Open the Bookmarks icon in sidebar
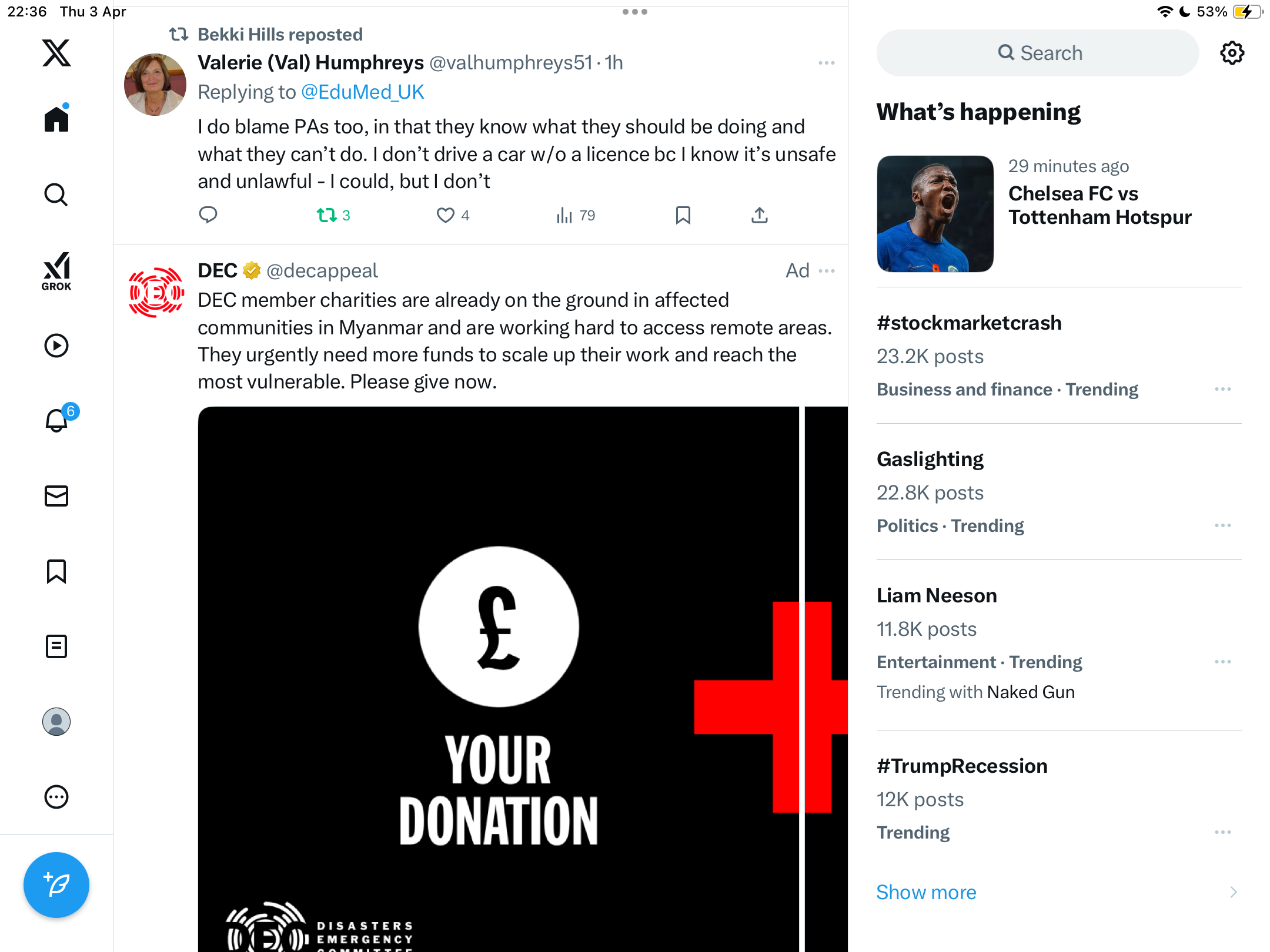This screenshot has width=1270, height=952. [56, 571]
